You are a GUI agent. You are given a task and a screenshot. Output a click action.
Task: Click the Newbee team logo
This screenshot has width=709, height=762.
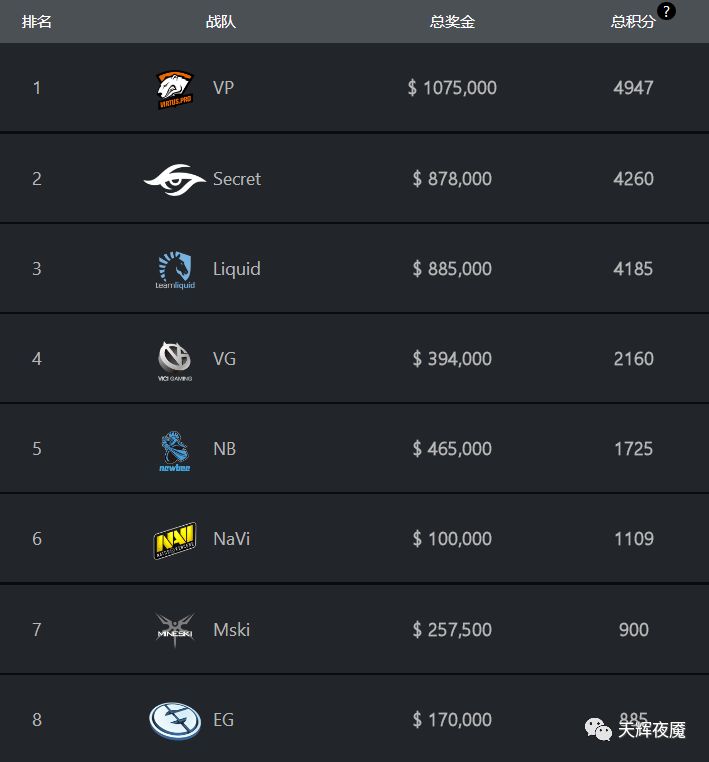(x=175, y=451)
